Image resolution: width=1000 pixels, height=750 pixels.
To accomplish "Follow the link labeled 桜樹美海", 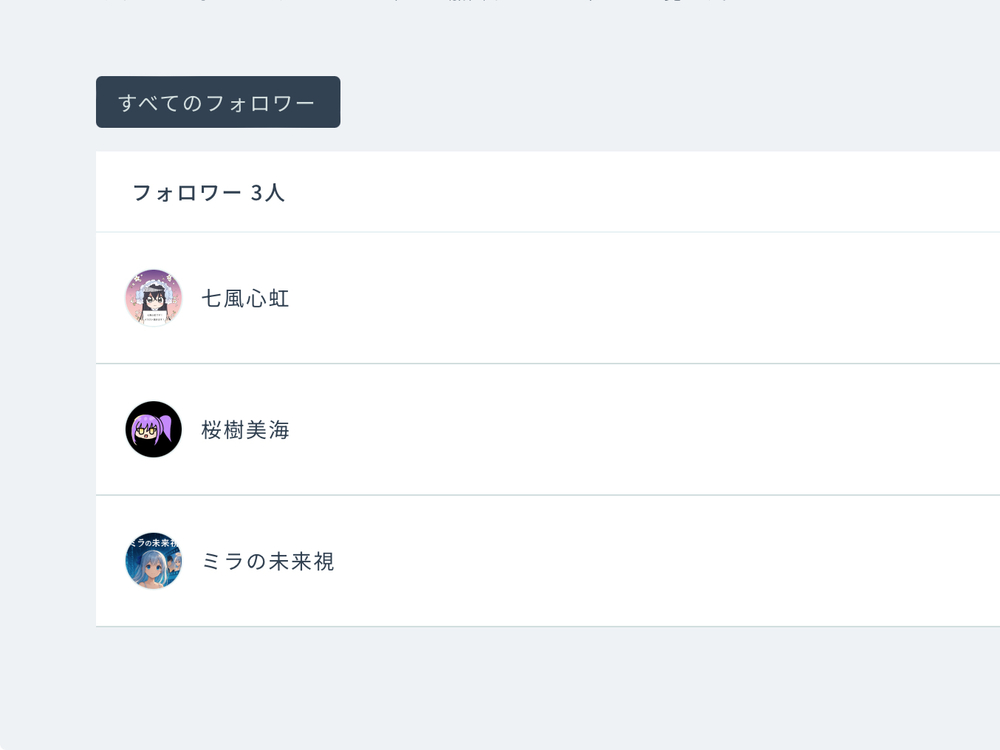I will (x=245, y=430).
